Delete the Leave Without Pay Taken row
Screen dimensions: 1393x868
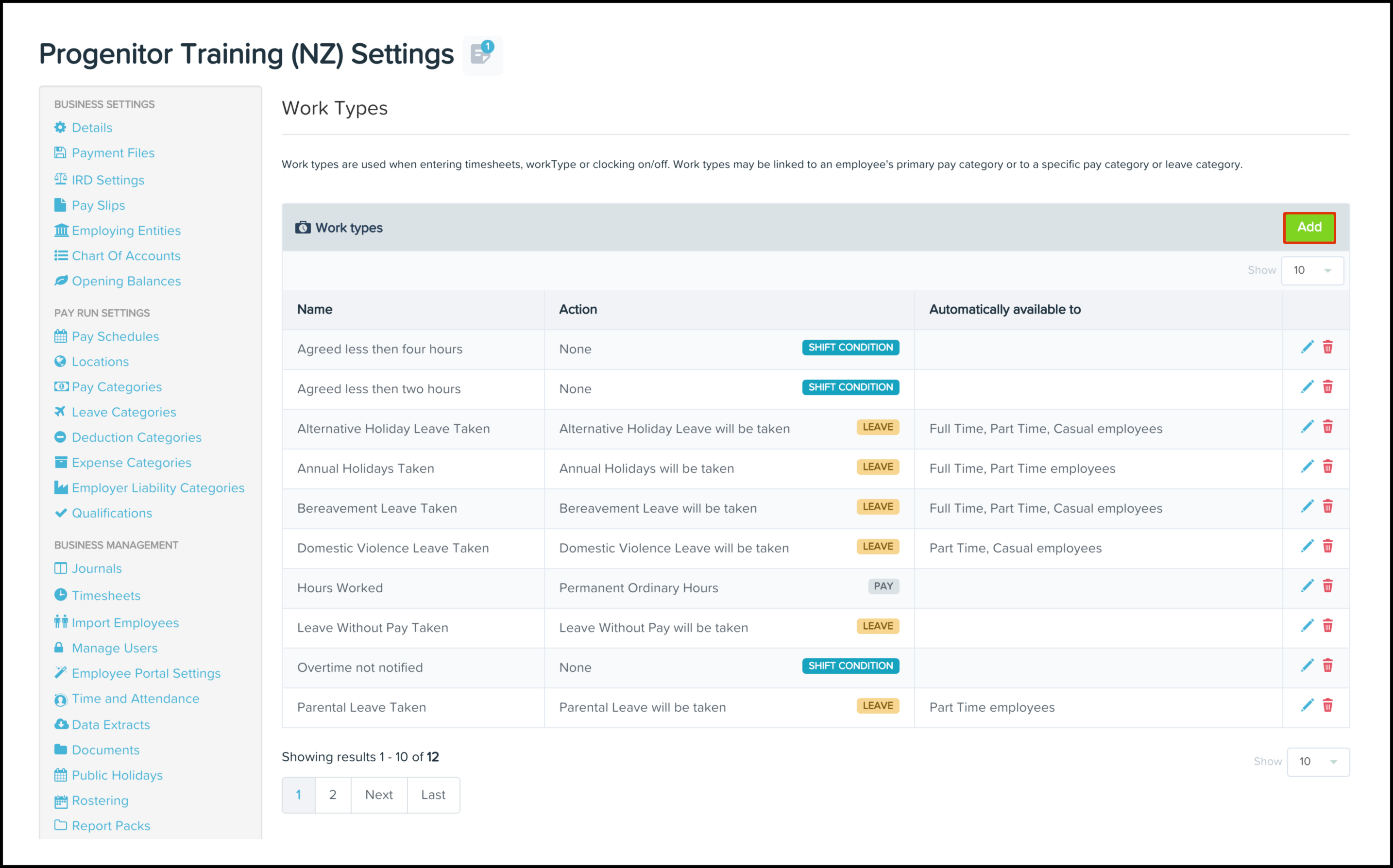[x=1327, y=626]
